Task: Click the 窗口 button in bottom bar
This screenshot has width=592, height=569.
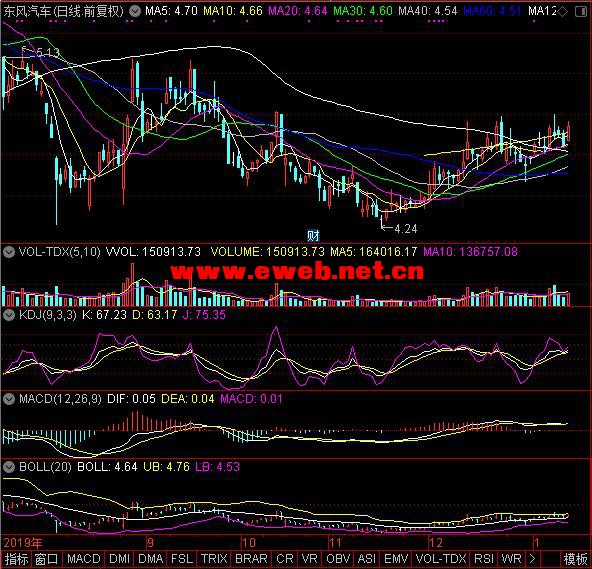Action: coord(46,559)
